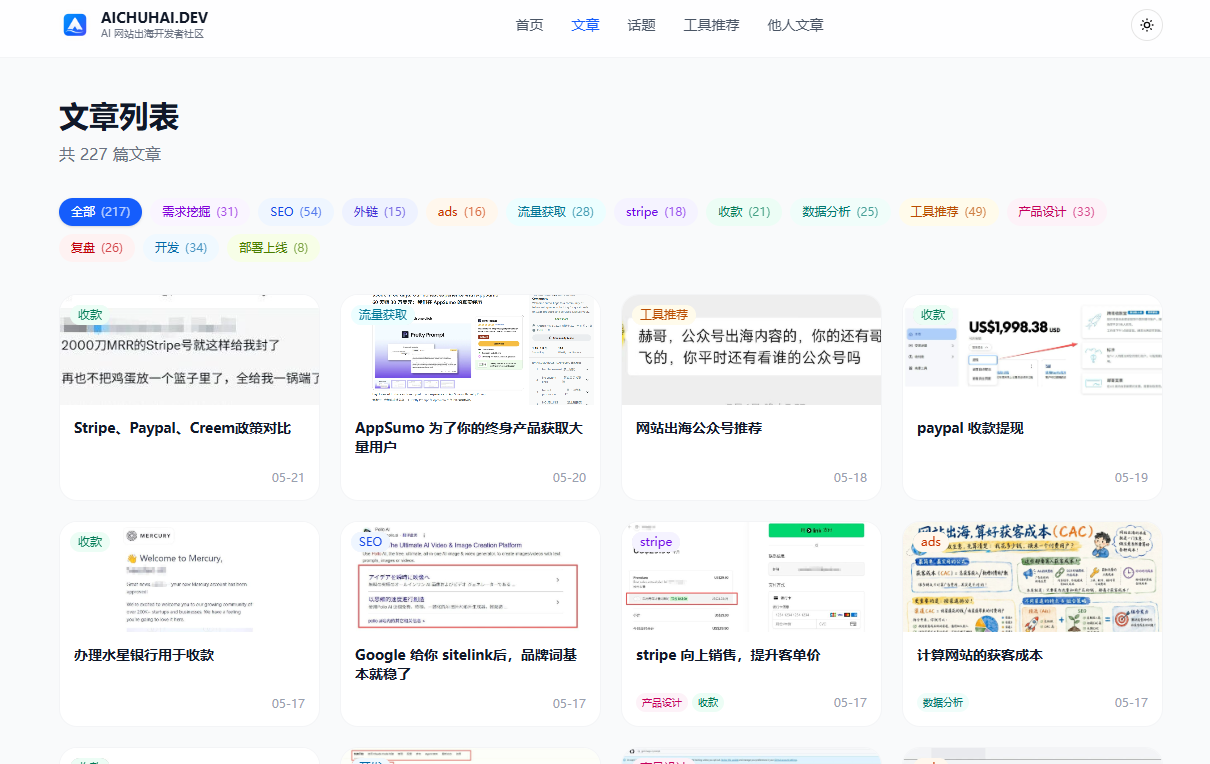Click the Google sitelink card thumbnail
The image size is (1210, 764).
pos(470,577)
